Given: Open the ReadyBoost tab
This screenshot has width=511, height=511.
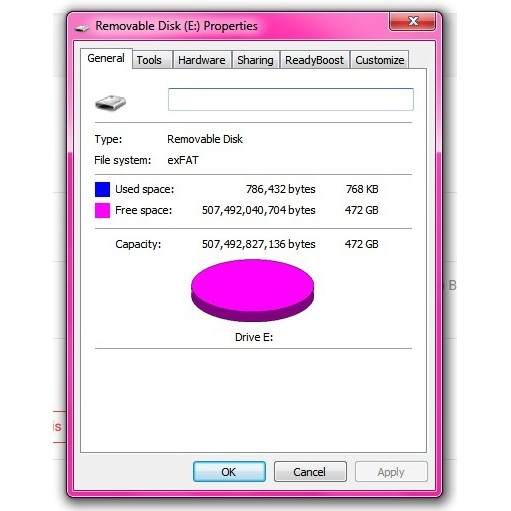Looking at the screenshot, I should [314, 60].
